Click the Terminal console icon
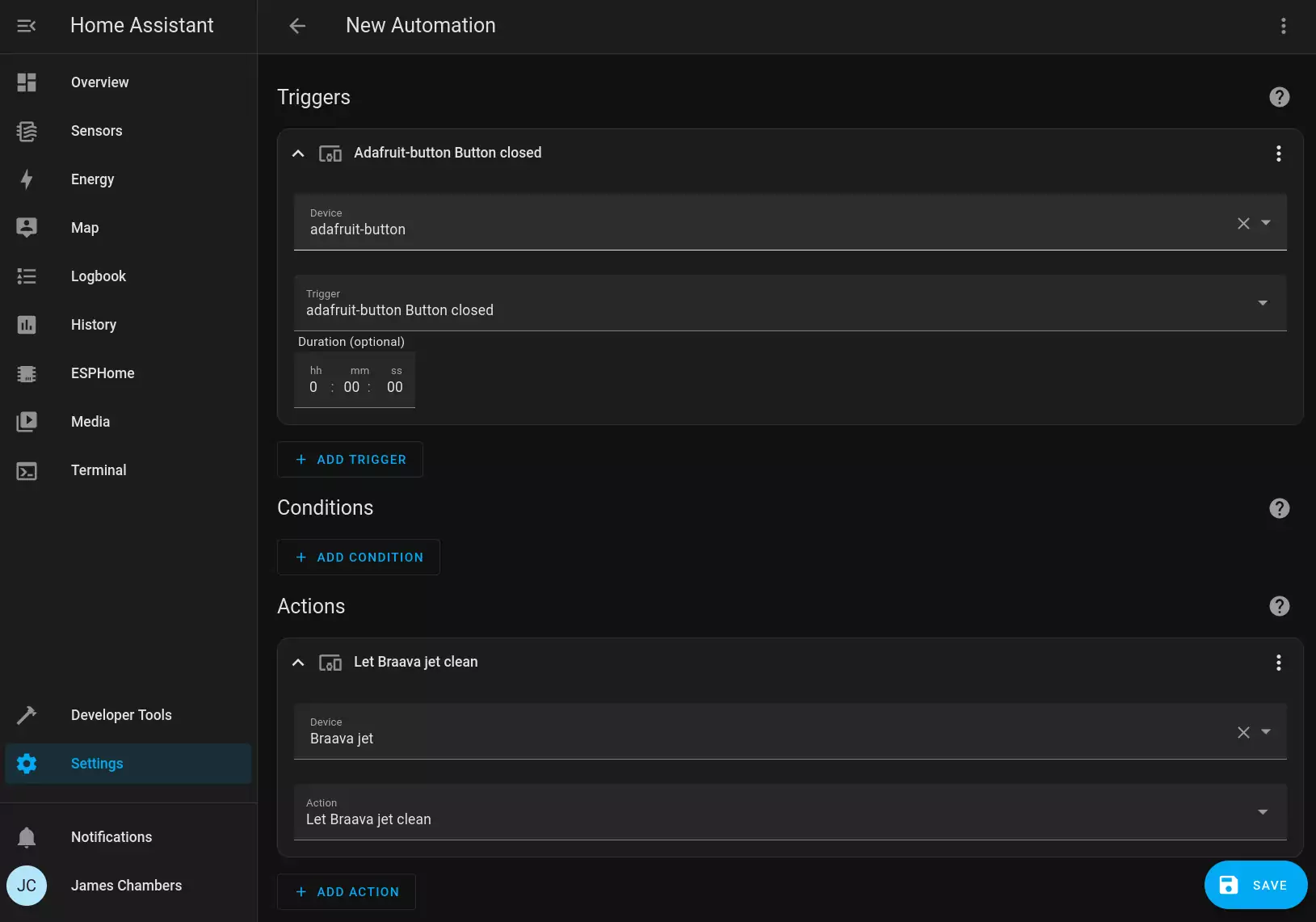Screen dimensions: 1316x922 [x=27, y=470]
